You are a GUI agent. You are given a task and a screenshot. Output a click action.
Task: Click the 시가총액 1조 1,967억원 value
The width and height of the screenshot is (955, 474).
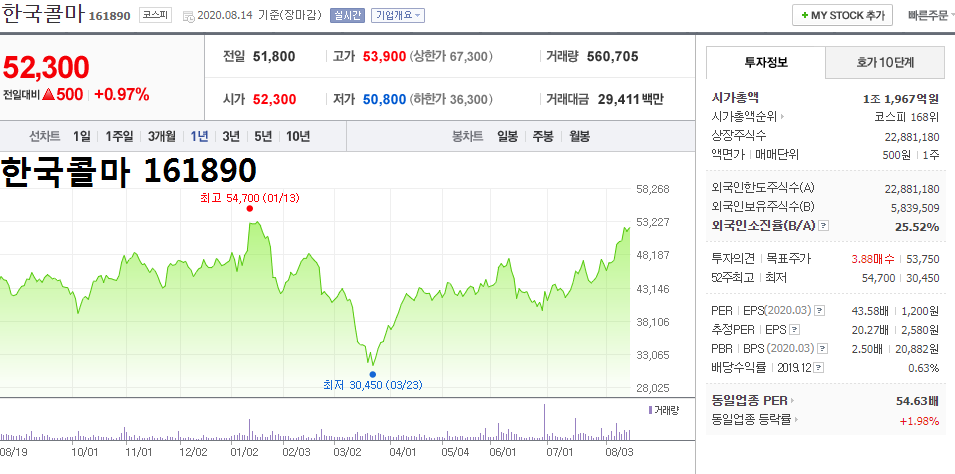pyautogui.click(x=901, y=98)
